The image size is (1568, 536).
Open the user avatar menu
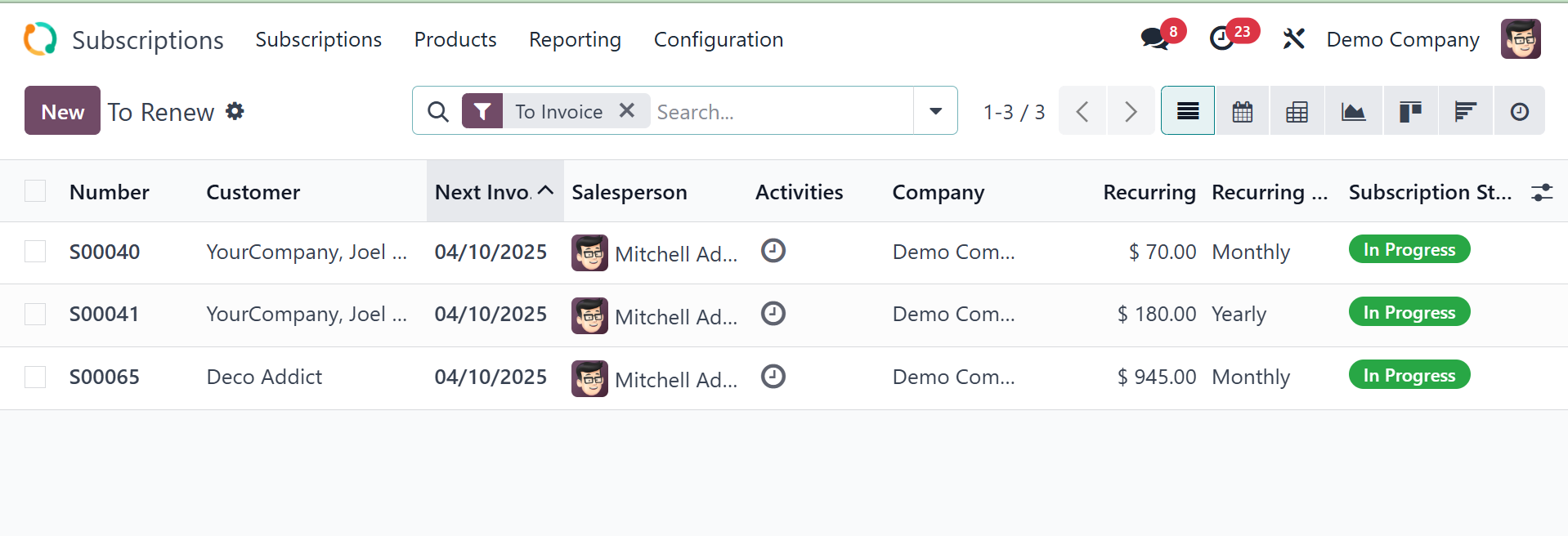click(x=1521, y=39)
